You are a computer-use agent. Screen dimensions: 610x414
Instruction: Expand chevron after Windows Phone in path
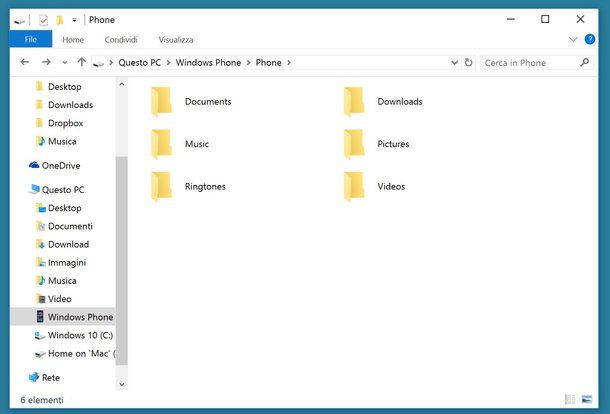tap(248, 63)
